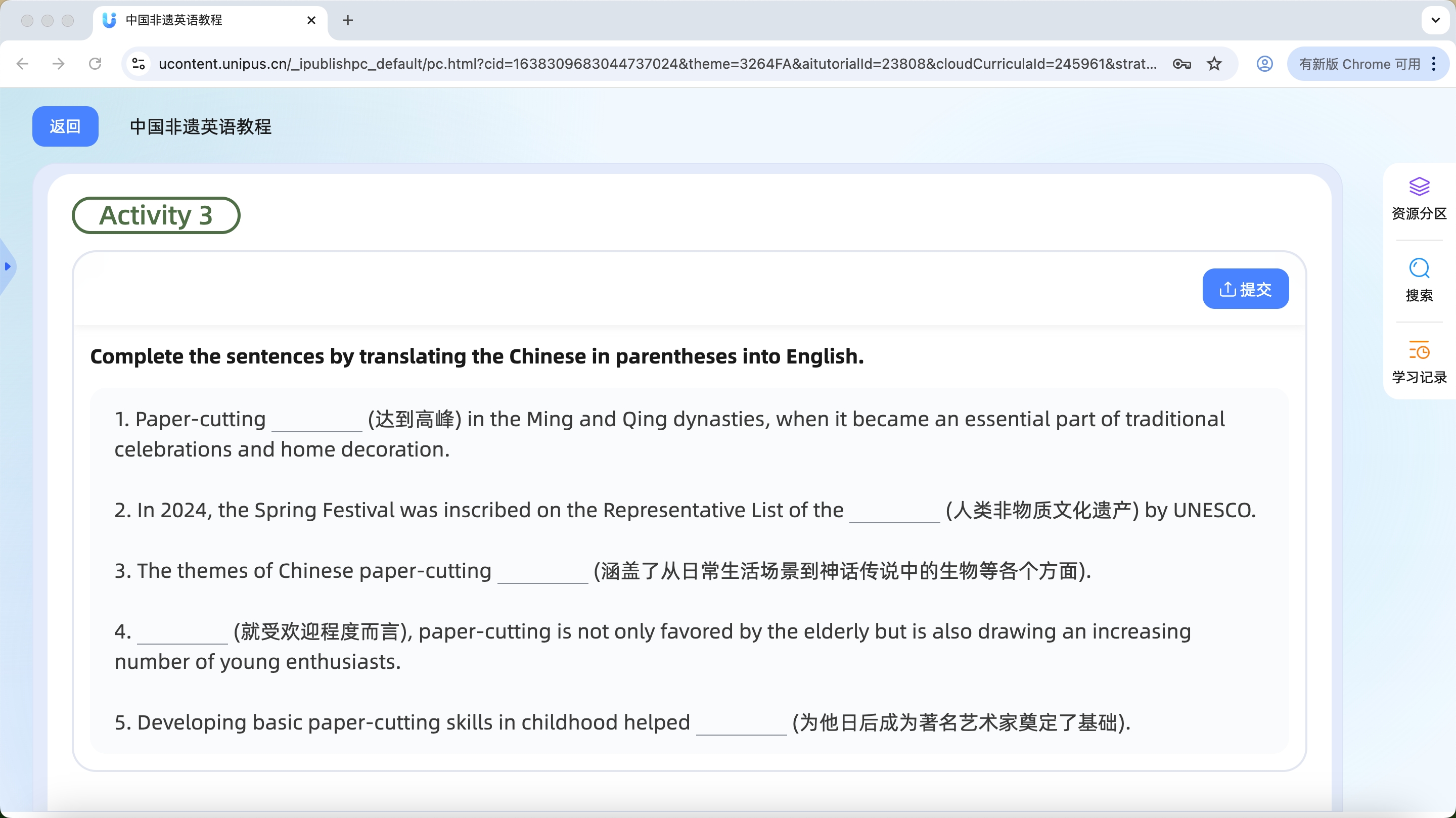Open a new tab with plus button
The height and width of the screenshot is (818, 1456).
[x=348, y=20]
